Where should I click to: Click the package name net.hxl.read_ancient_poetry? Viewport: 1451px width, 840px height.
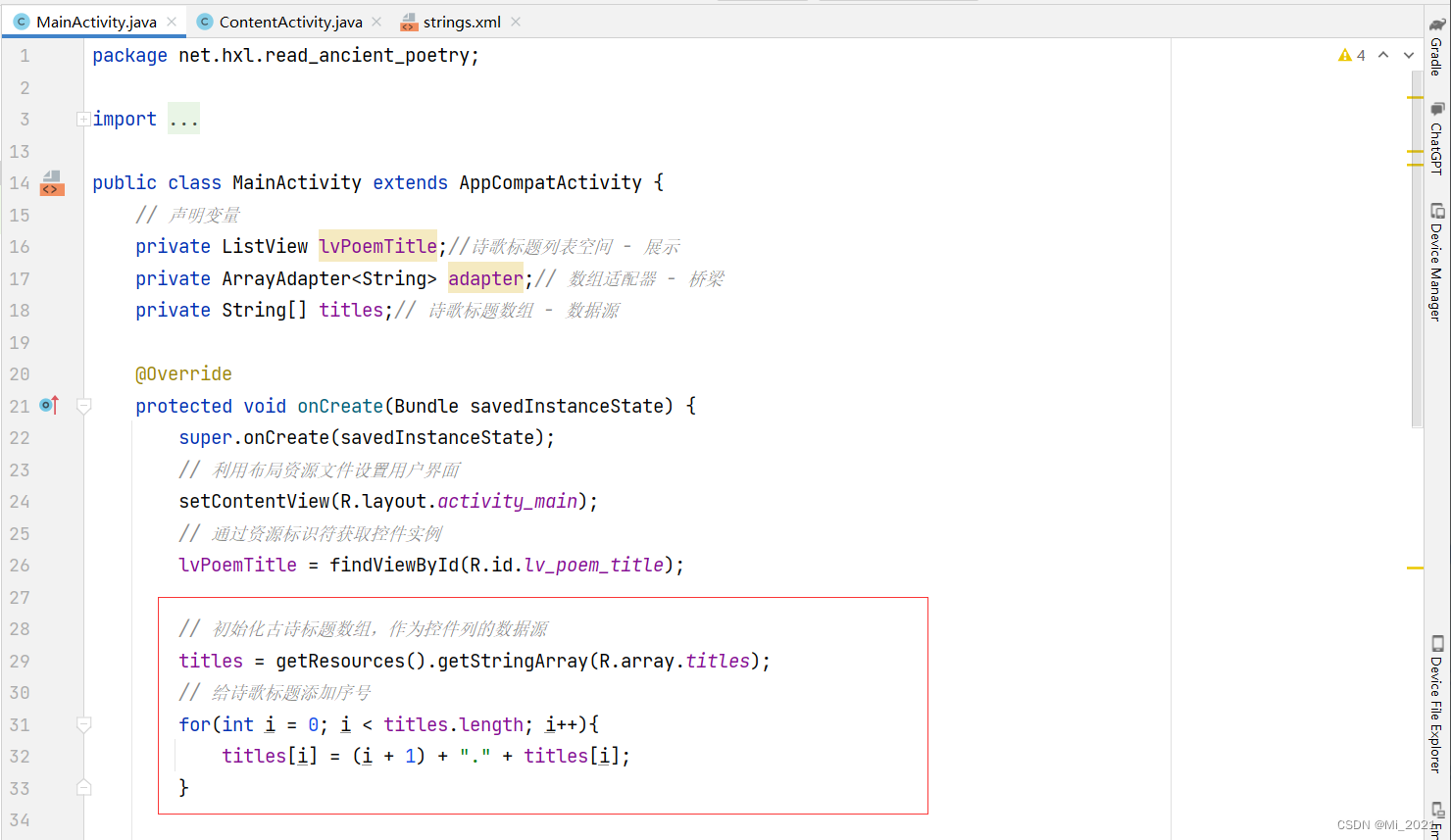pyautogui.click(x=324, y=56)
